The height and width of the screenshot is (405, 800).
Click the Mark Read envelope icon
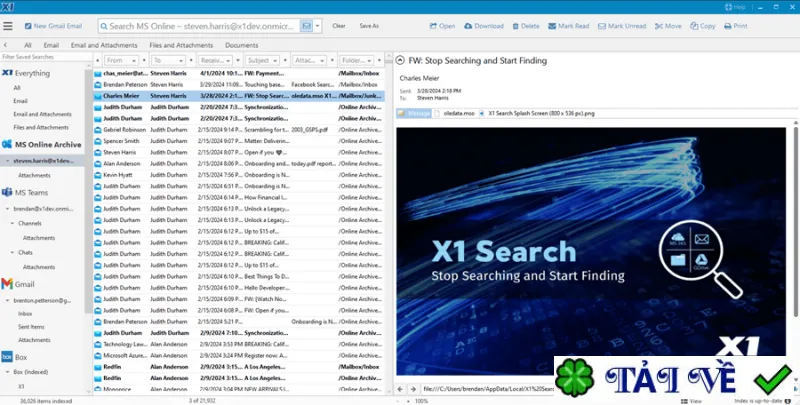click(552, 26)
